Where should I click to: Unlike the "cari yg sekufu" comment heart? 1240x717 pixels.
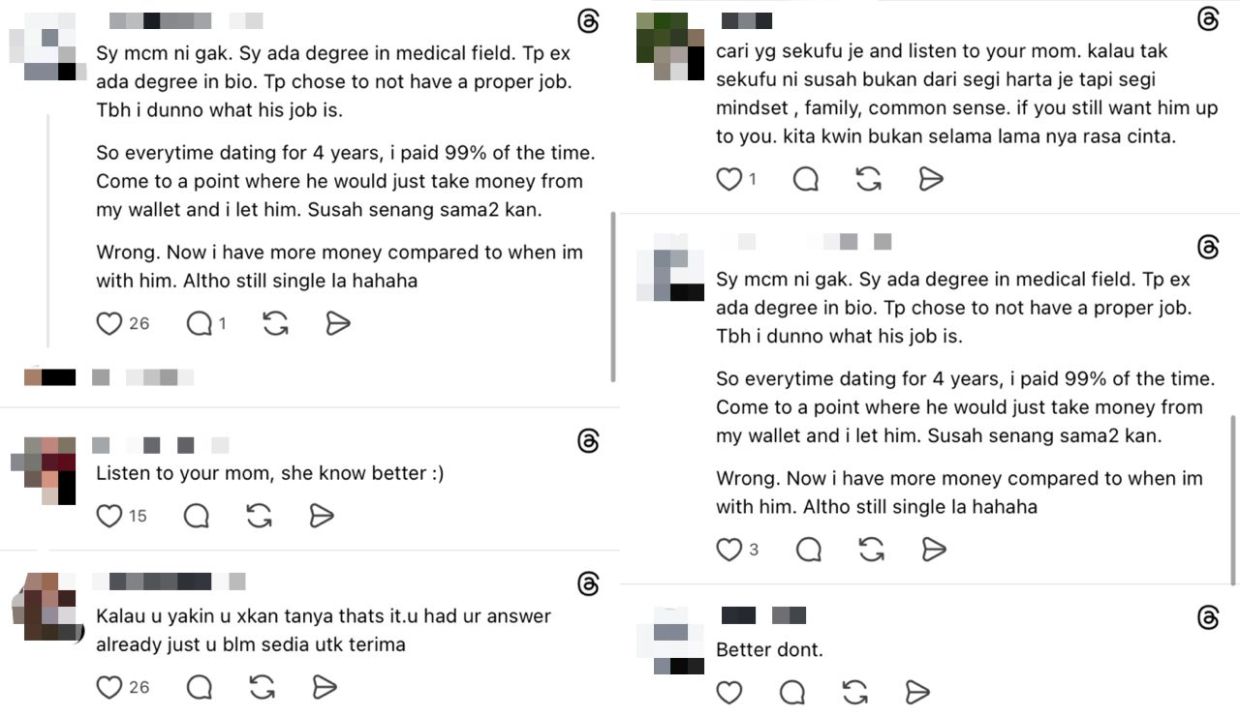click(730, 179)
